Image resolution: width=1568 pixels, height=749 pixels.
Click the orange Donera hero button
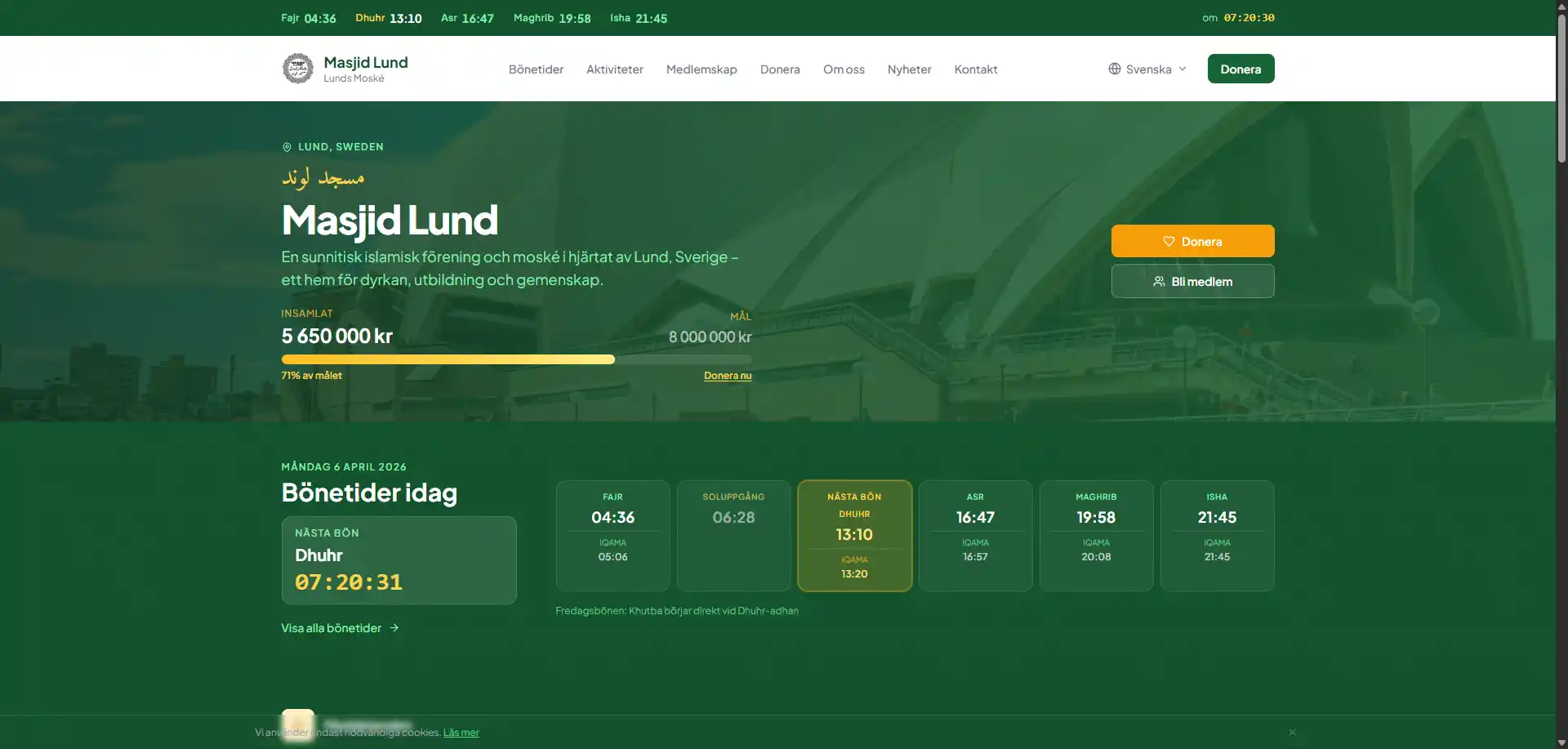1192,241
